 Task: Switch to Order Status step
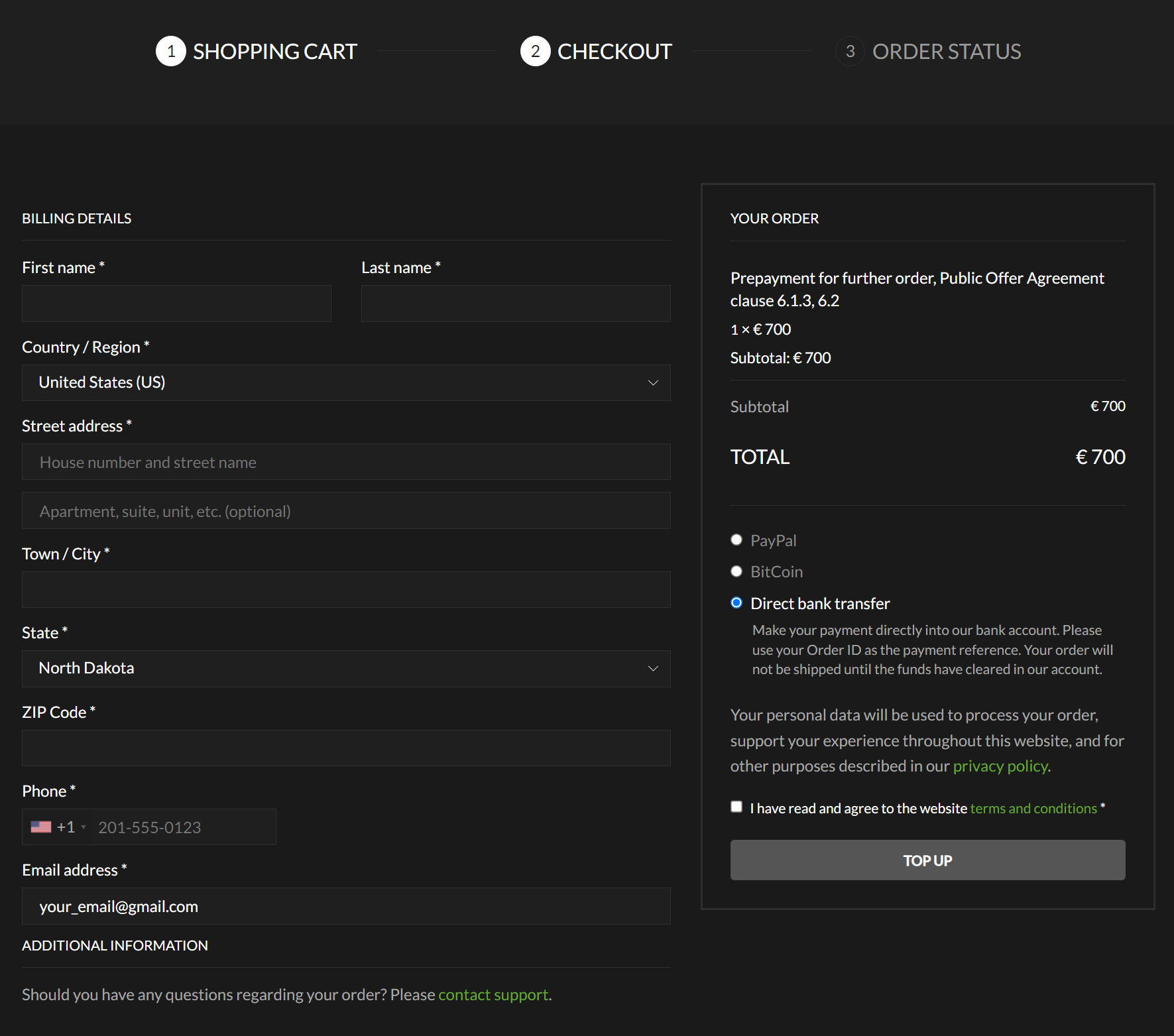click(x=946, y=52)
